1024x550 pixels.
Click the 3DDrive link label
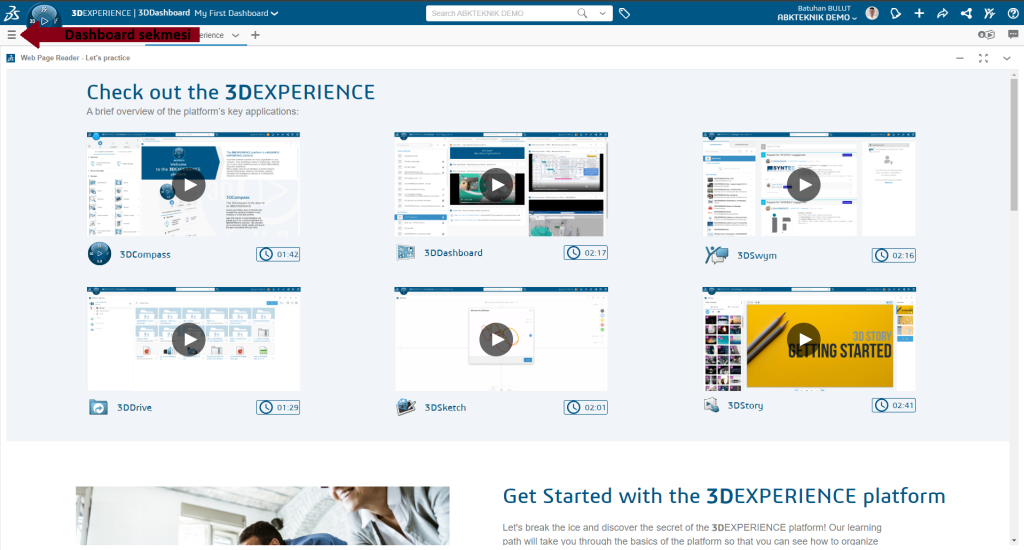pyautogui.click(x=135, y=407)
